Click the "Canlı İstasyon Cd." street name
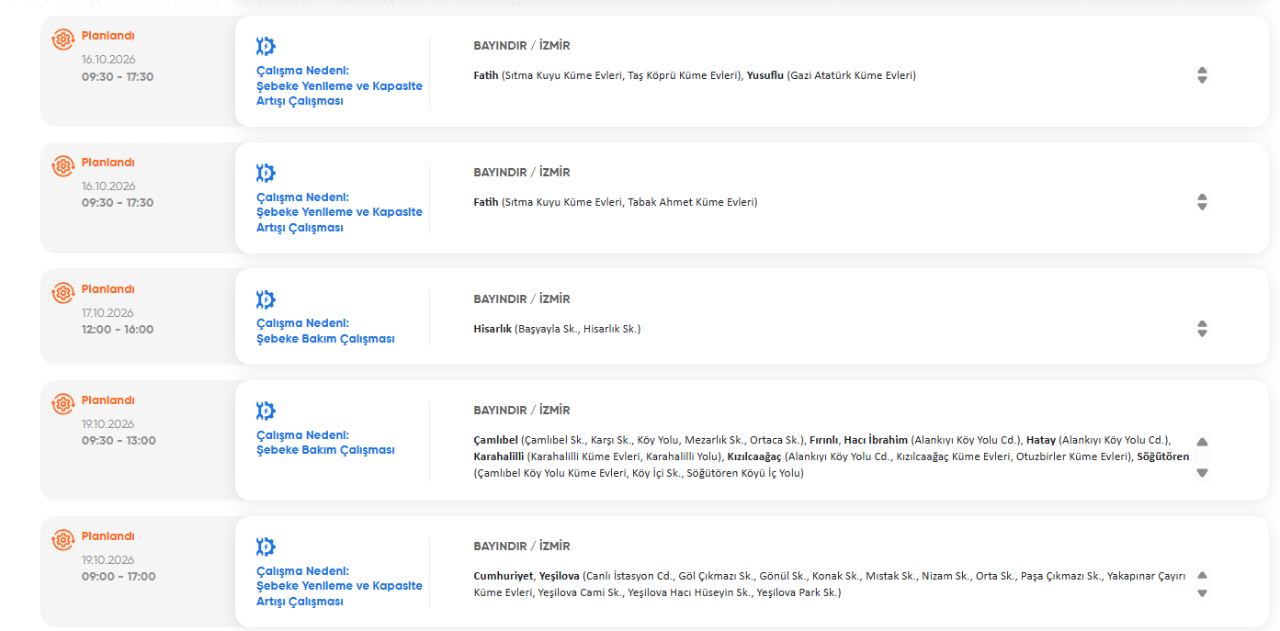 pyautogui.click(x=628, y=577)
